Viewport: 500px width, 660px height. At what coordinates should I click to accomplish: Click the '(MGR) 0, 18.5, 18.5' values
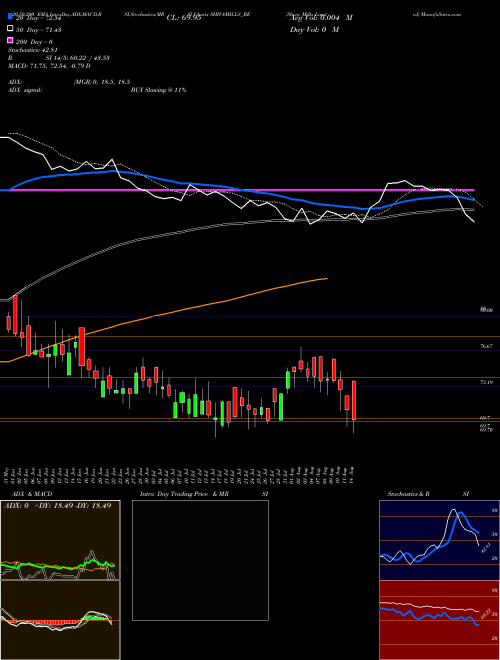point(101,82)
